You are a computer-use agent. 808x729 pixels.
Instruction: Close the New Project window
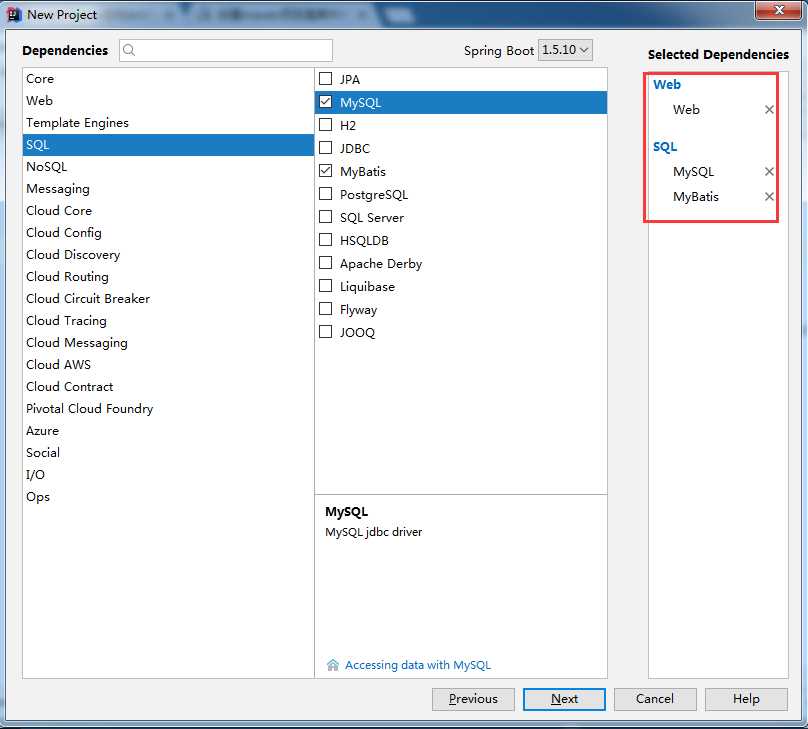(x=779, y=10)
